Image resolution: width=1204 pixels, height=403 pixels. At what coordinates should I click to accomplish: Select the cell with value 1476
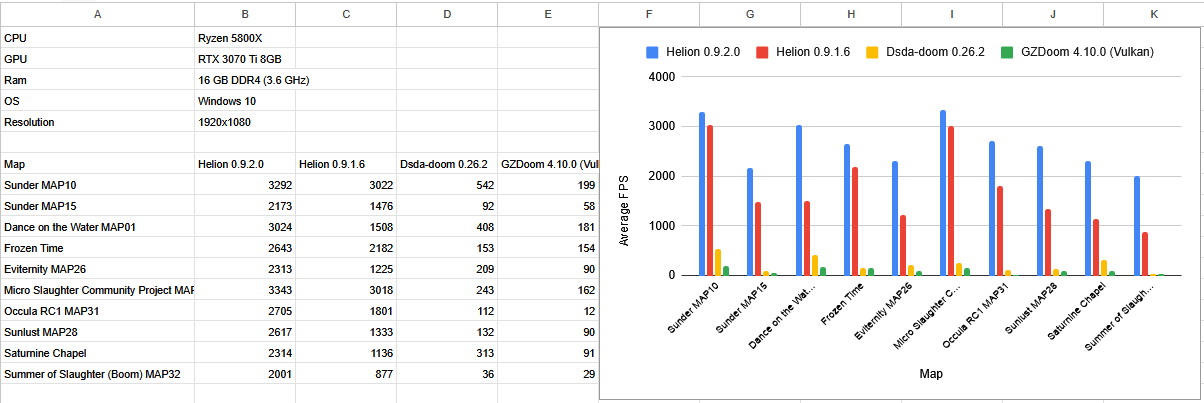[x=346, y=205]
